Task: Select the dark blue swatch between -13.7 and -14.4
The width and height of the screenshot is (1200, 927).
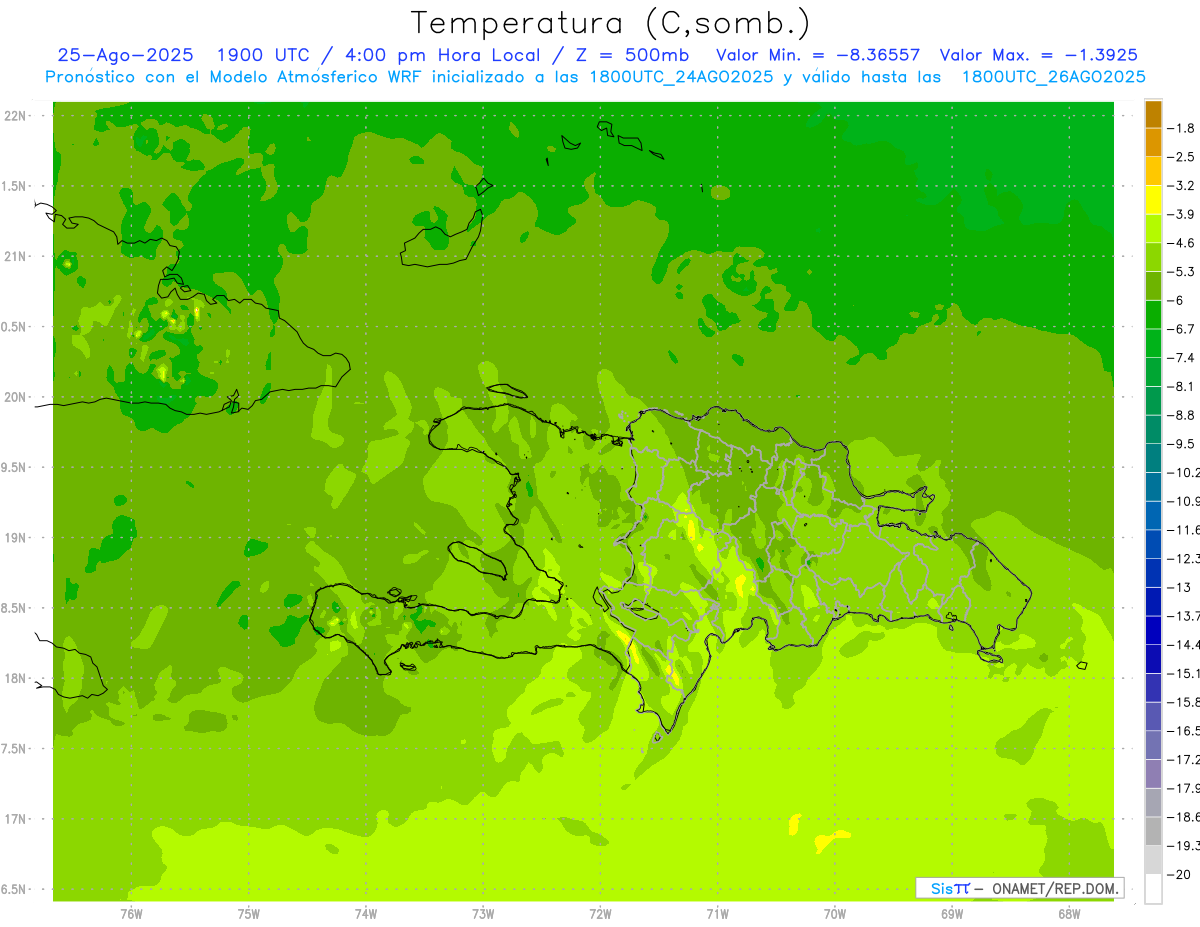Action: tap(1153, 630)
